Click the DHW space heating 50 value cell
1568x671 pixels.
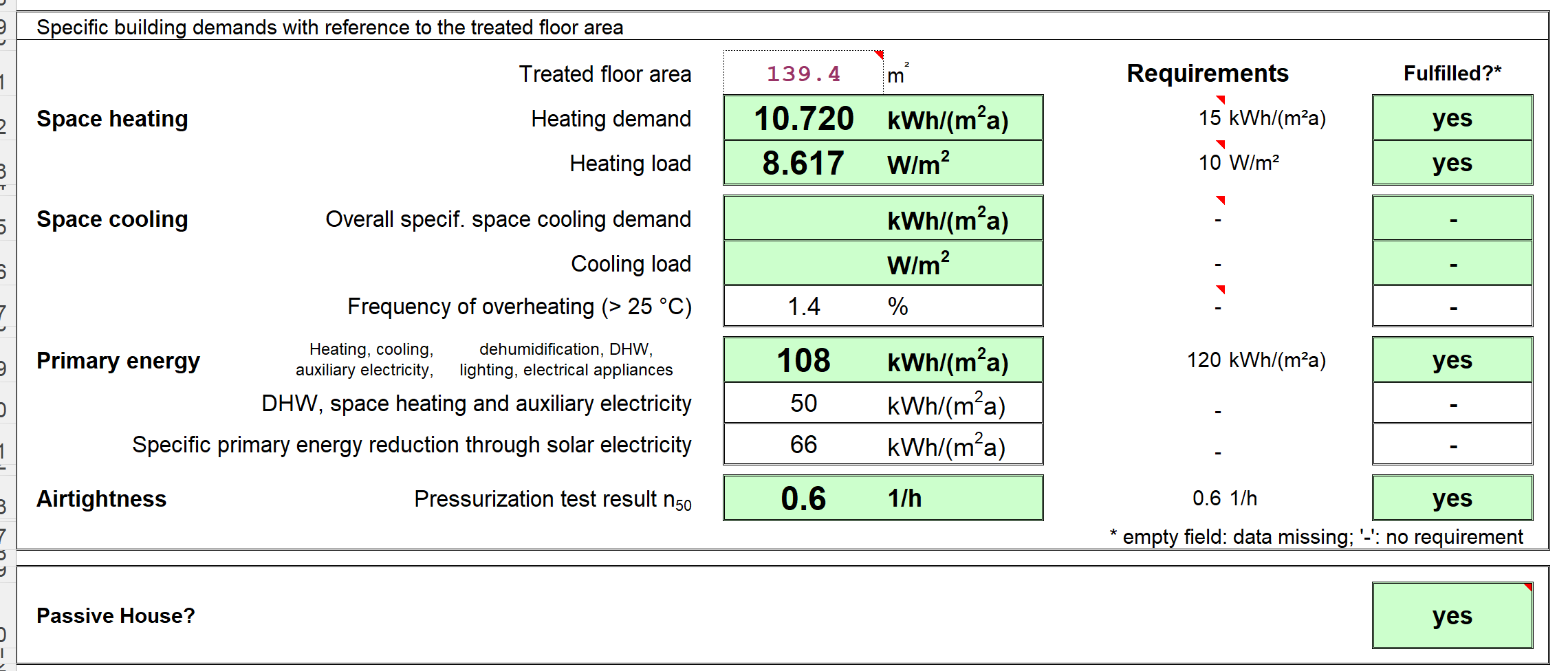[883, 404]
